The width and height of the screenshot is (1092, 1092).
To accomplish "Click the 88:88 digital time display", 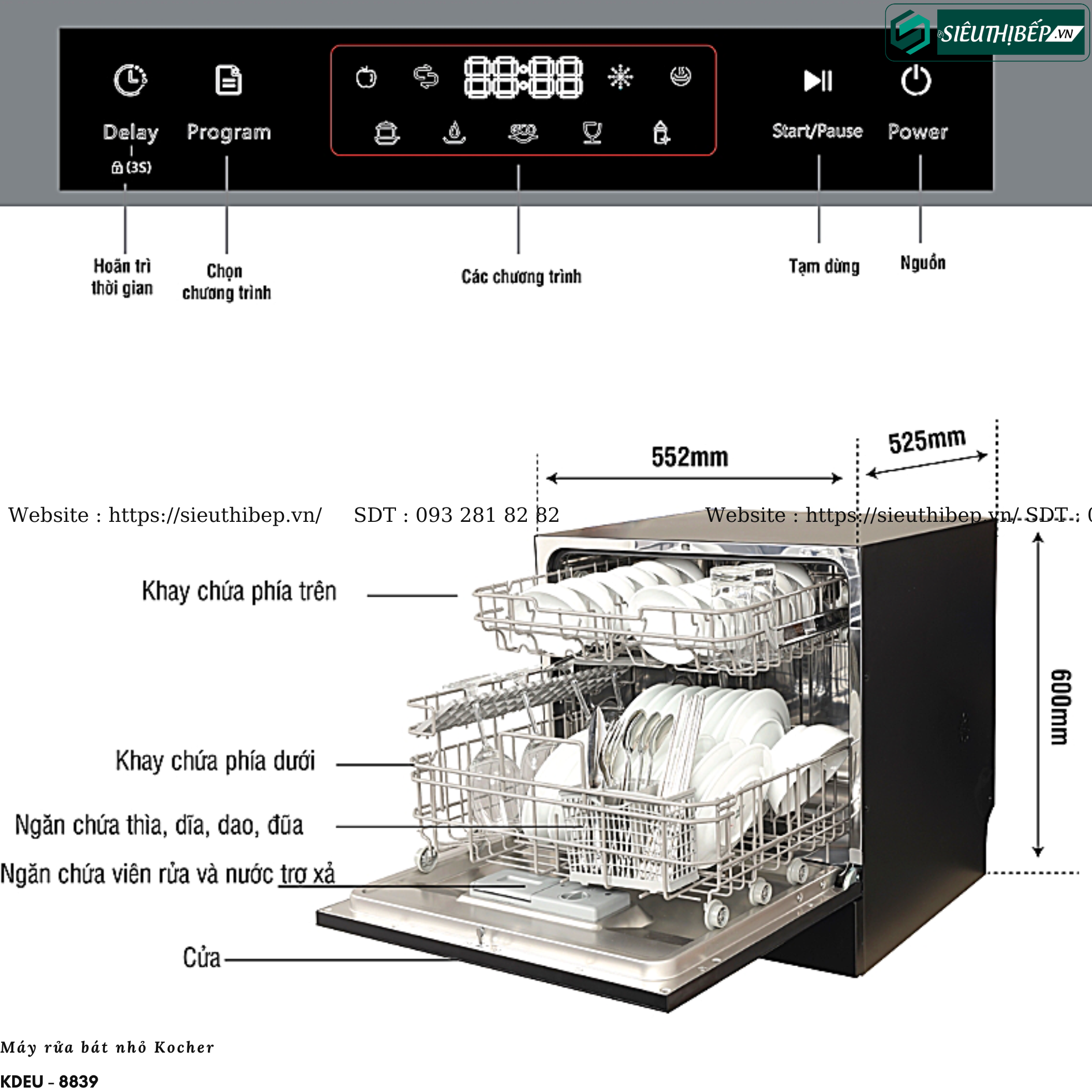I will coord(524,77).
